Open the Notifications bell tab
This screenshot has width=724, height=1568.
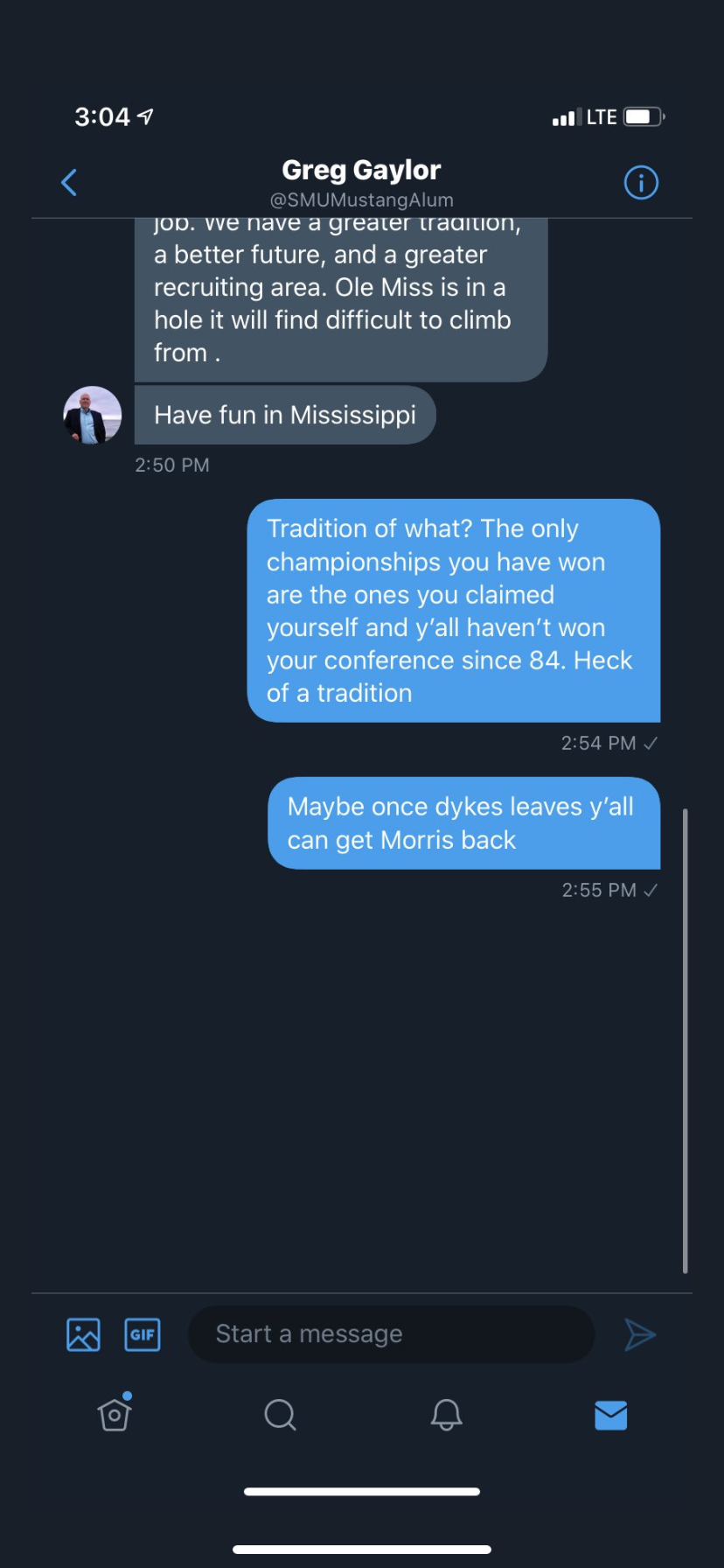446,1414
